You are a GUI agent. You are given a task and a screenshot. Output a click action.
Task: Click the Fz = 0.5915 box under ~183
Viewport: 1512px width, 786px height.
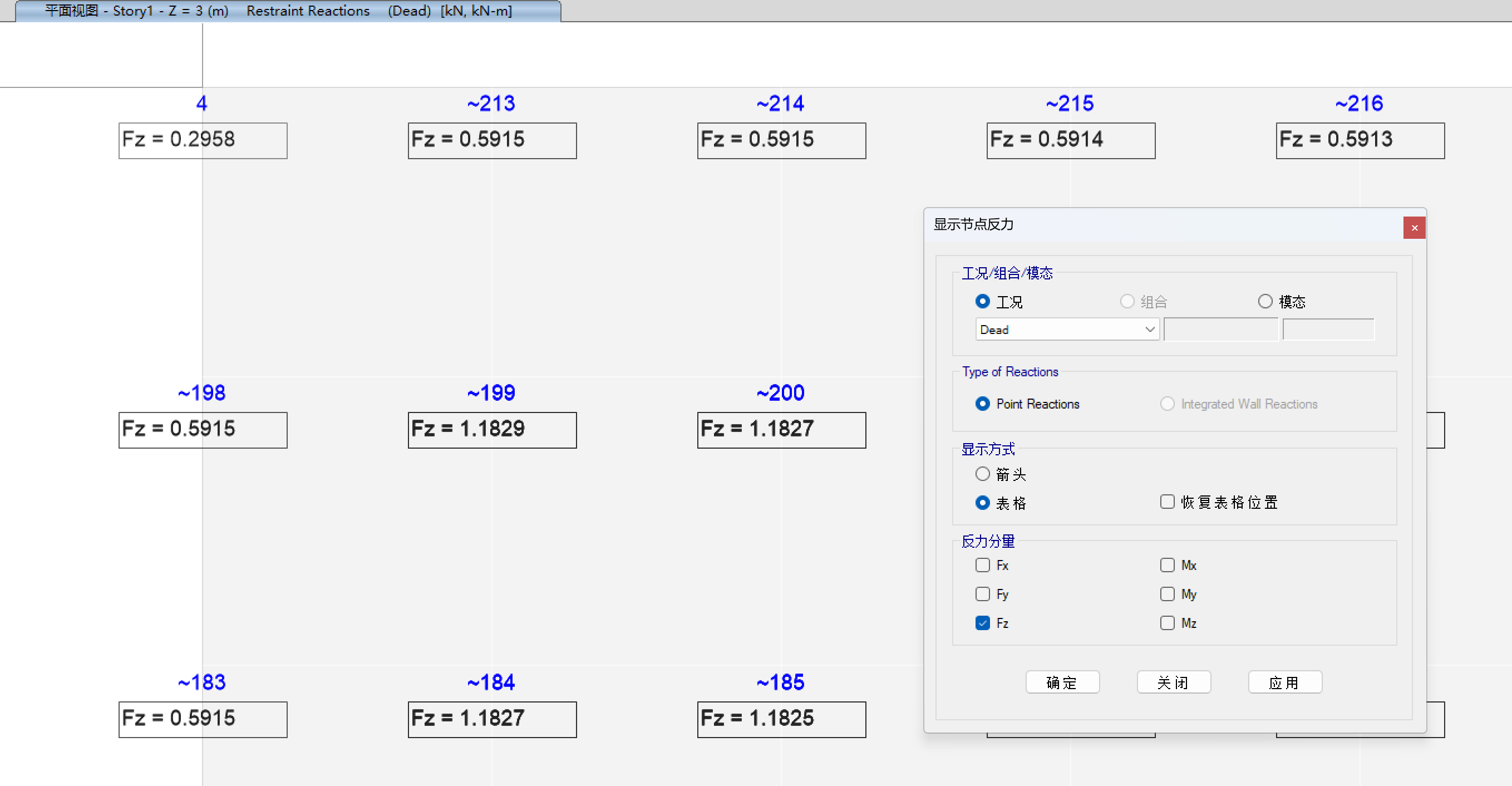point(203,720)
